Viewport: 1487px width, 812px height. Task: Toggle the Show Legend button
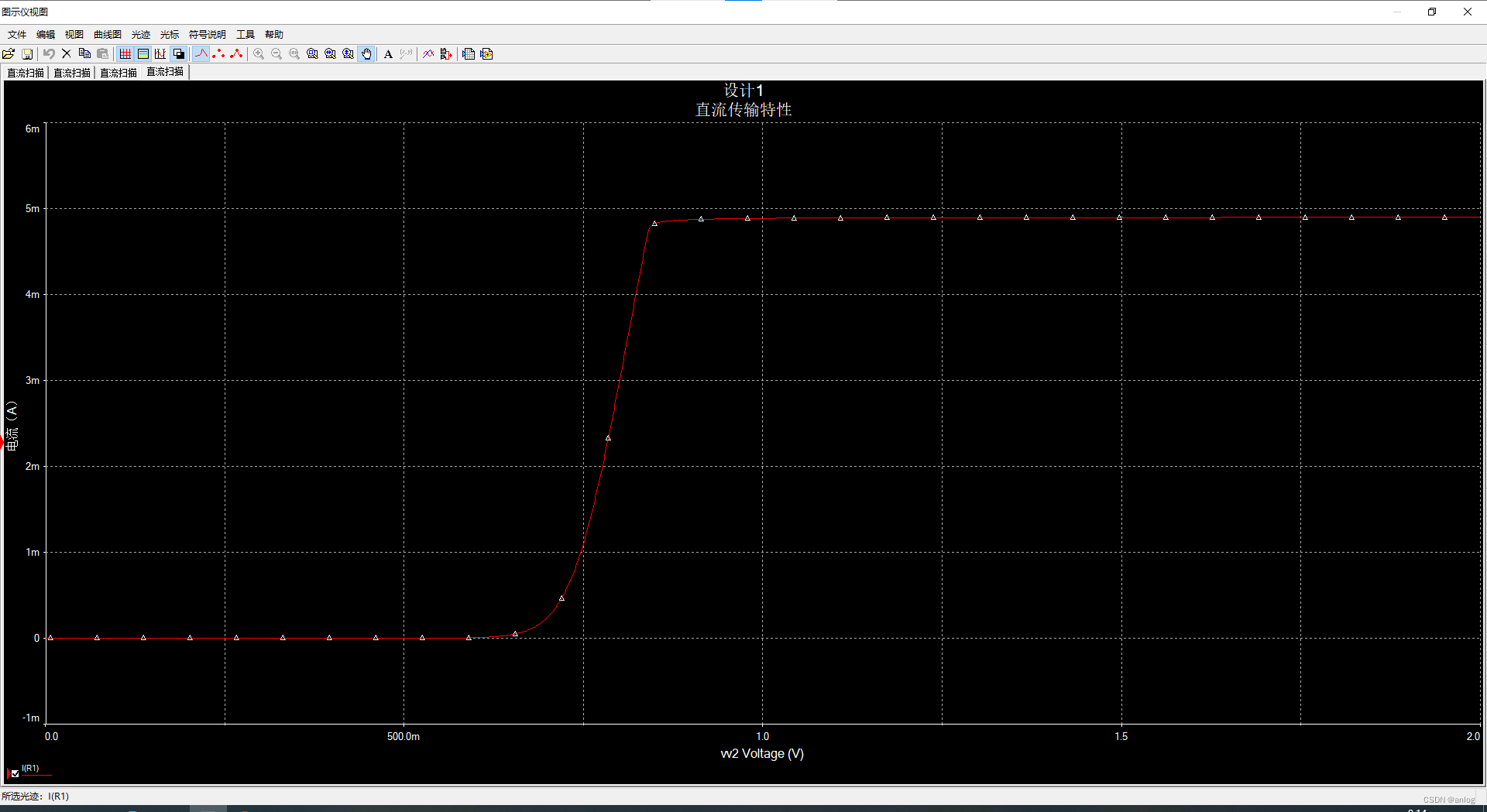coord(143,54)
